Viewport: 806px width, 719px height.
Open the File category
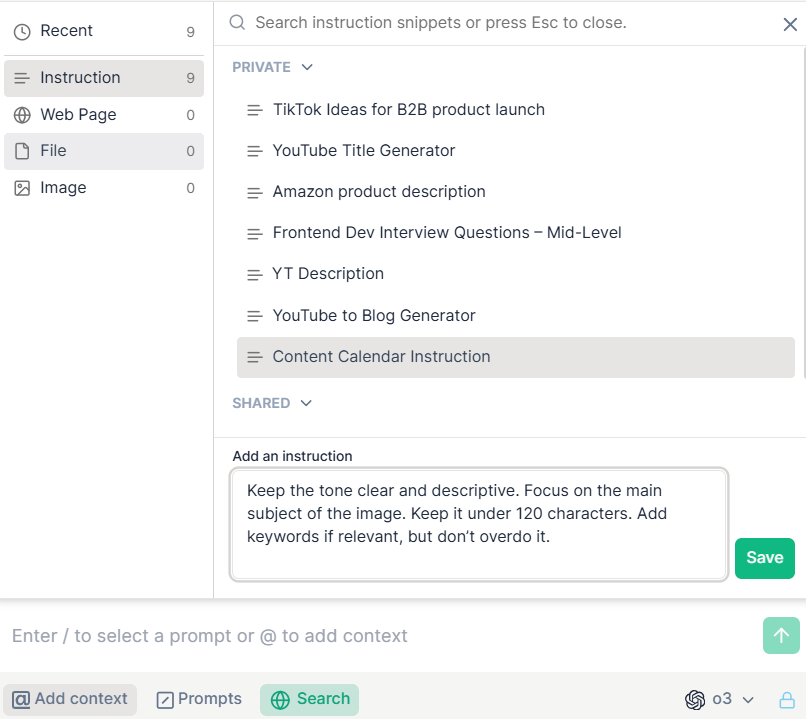pyautogui.click(x=104, y=151)
